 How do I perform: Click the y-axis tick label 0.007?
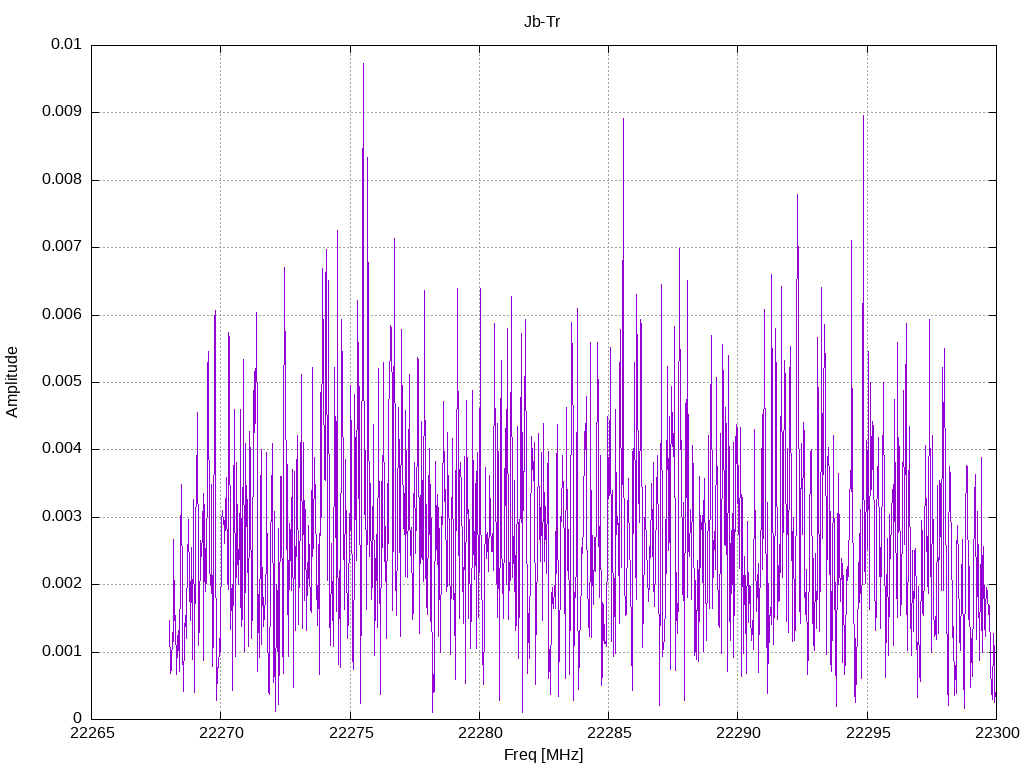pos(62,247)
